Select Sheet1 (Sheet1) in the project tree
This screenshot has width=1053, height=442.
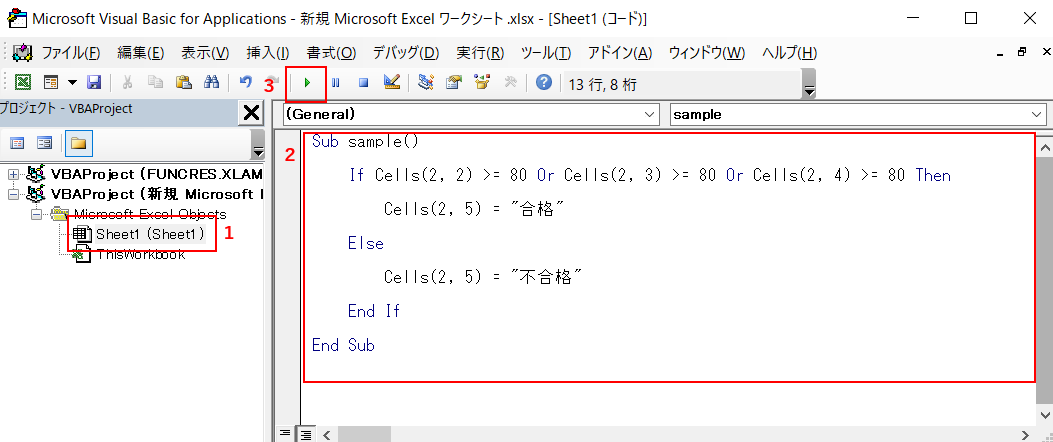[x=150, y=234]
